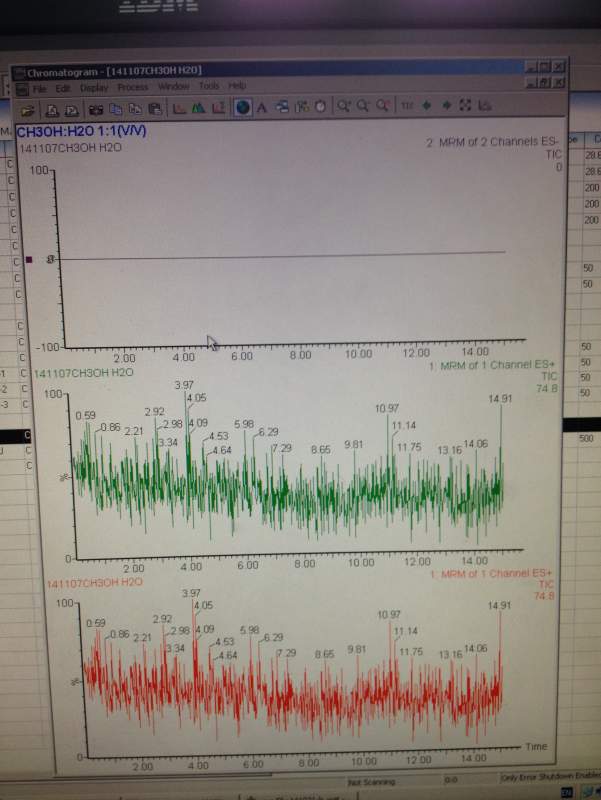Screen dimensions: 601x800
Task: Click the 14.91 peak in red chromatogram
Action: tap(499, 606)
